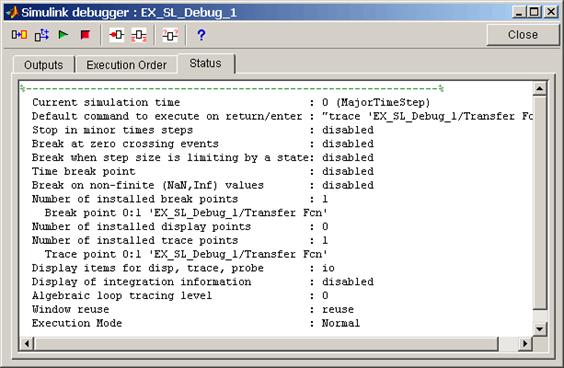Click the vertical scrollbar thumb
Image resolution: width=564 pixels, height=368 pixels.
[x=540, y=202]
